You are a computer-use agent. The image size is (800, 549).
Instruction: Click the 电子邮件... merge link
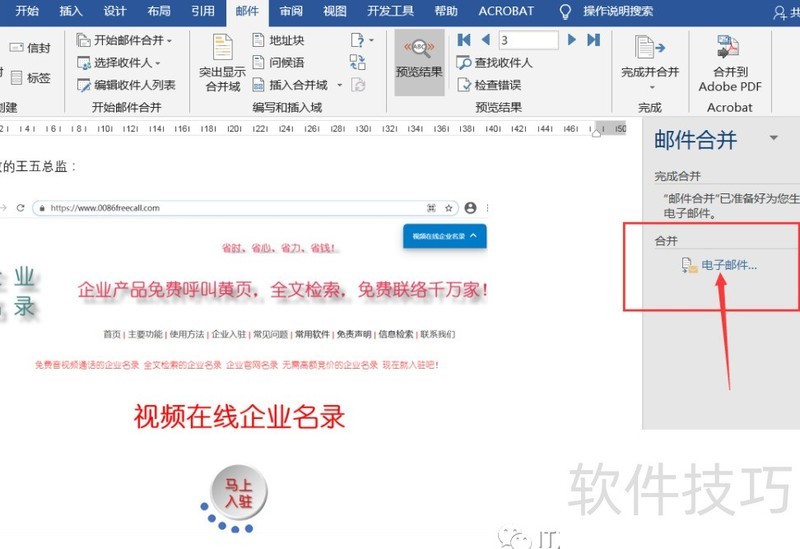(729, 265)
